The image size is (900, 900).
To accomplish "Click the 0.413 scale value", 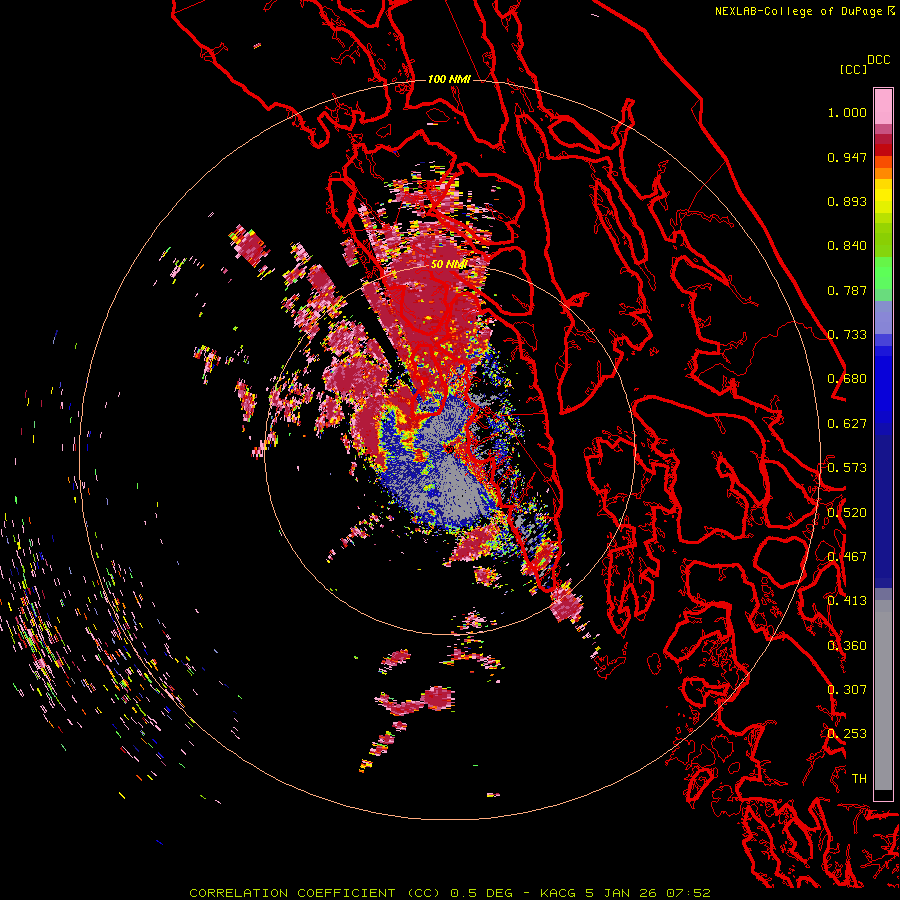I will [847, 601].
